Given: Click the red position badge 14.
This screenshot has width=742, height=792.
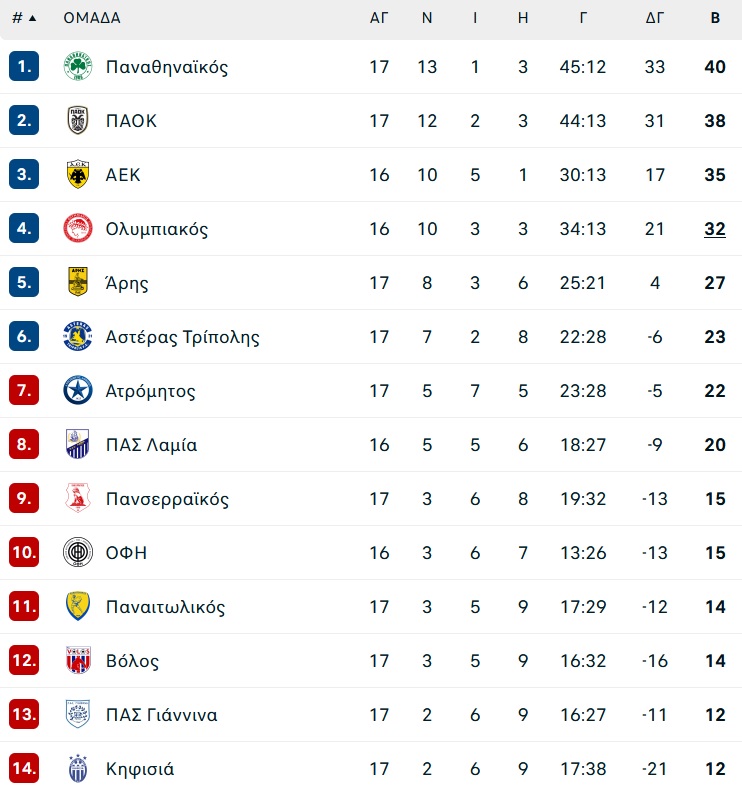Looking at the screenshot, I should click(x=24, y=768).
